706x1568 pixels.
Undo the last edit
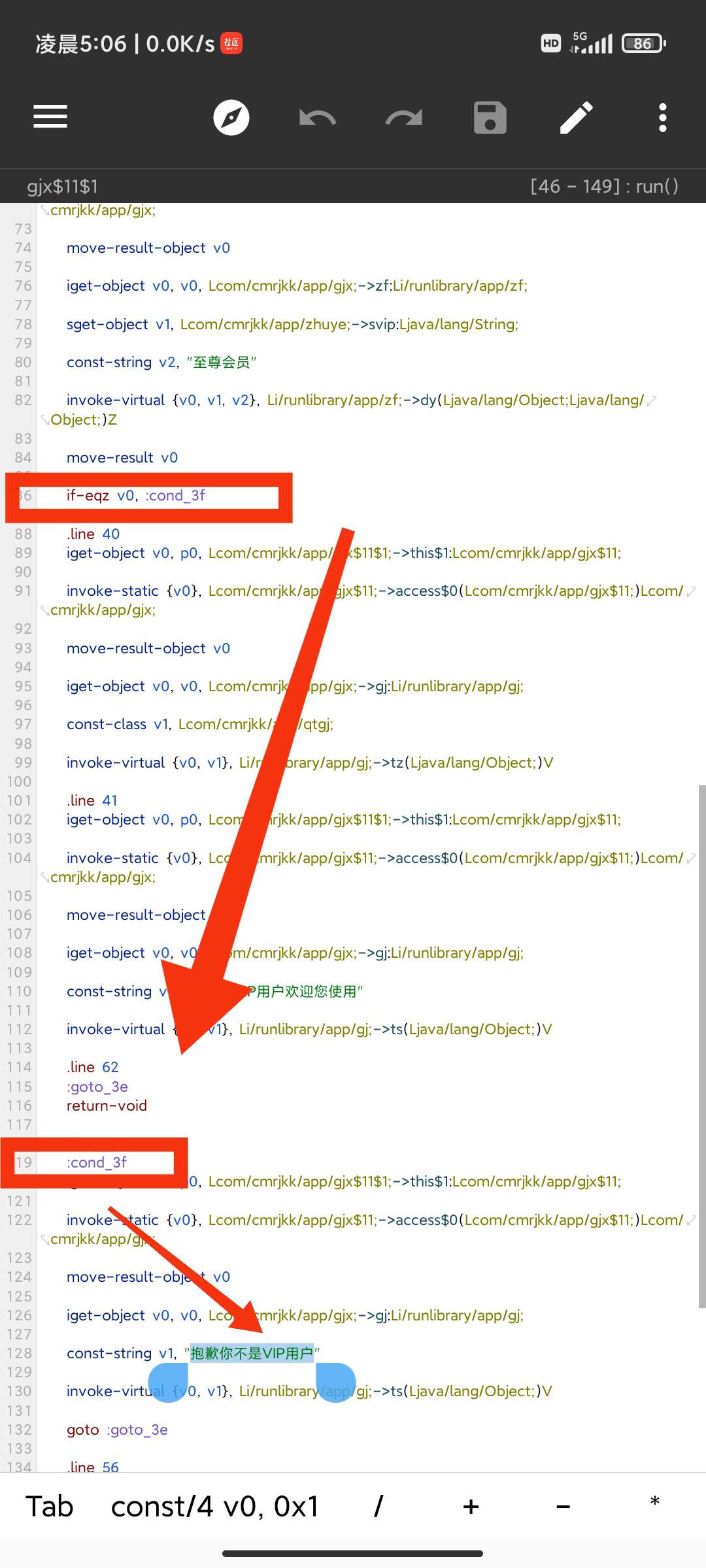coord(318,118)
